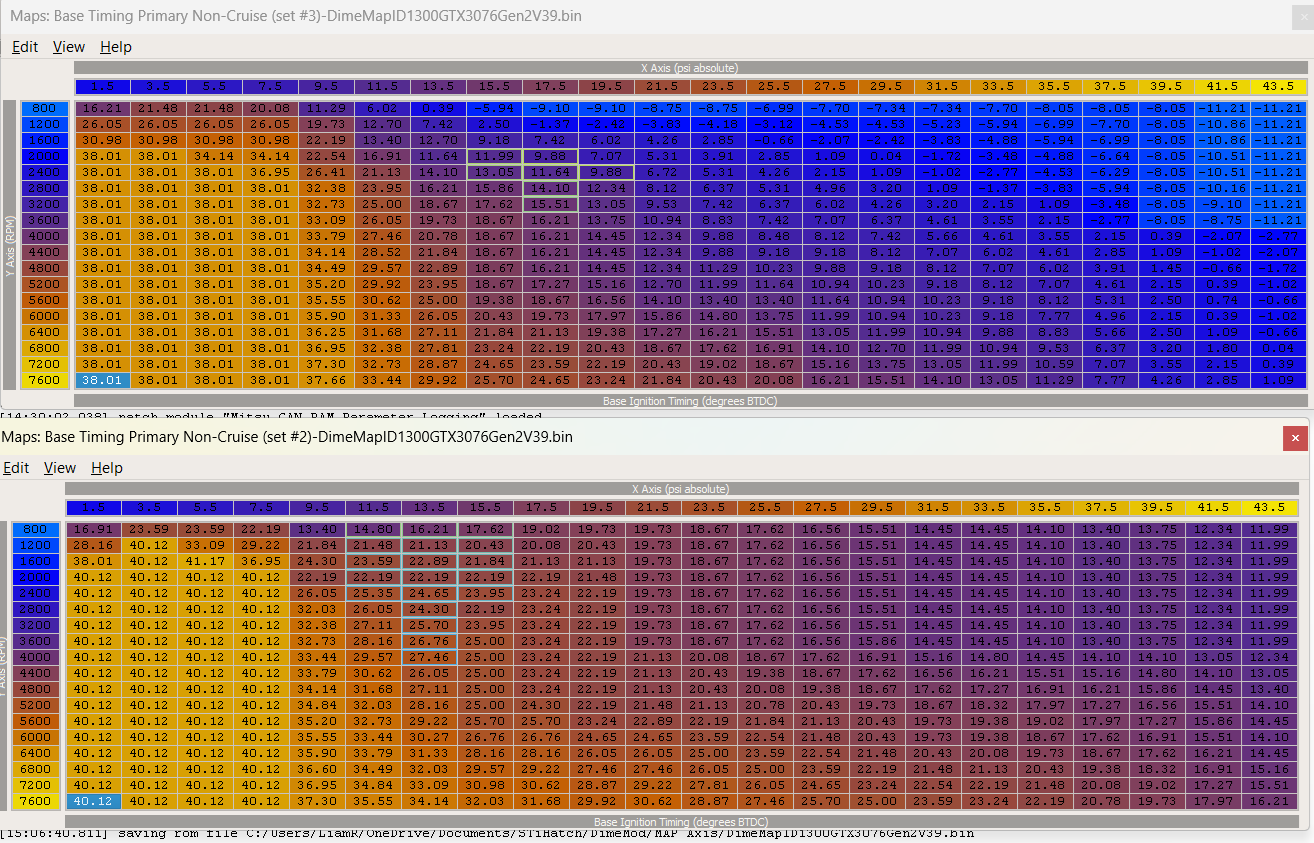Click 4000 RPM row header in set #2 map
Screen dimensions: 1314x843
click(36, 657)
